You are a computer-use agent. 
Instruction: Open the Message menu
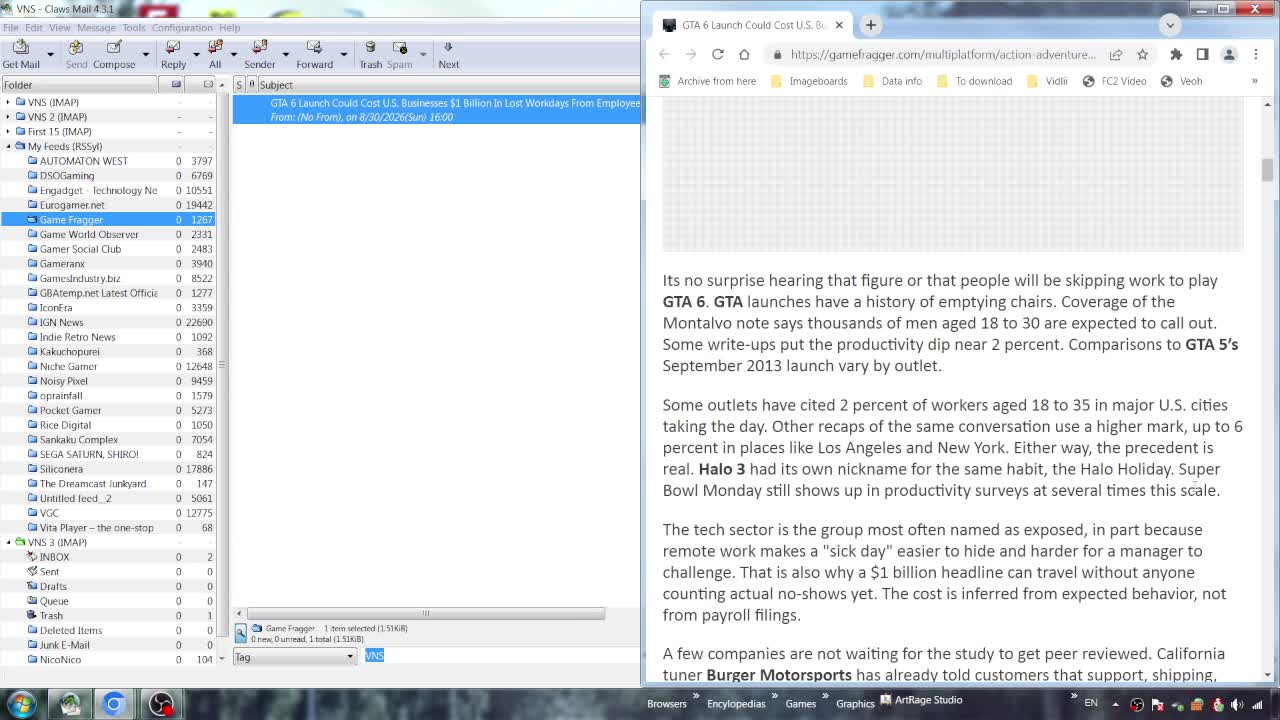96,28
